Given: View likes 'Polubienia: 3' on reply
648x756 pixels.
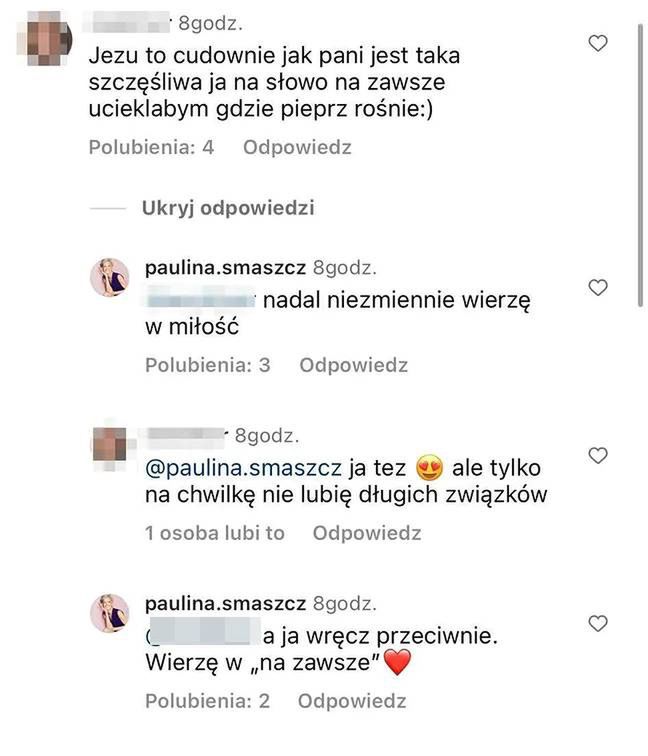Looking at the screenshot, I should (208, 365).
